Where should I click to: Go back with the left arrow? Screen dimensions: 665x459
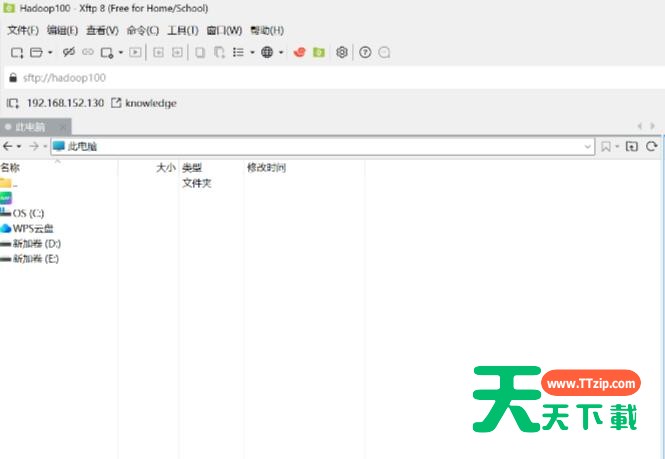click(8, 146)
